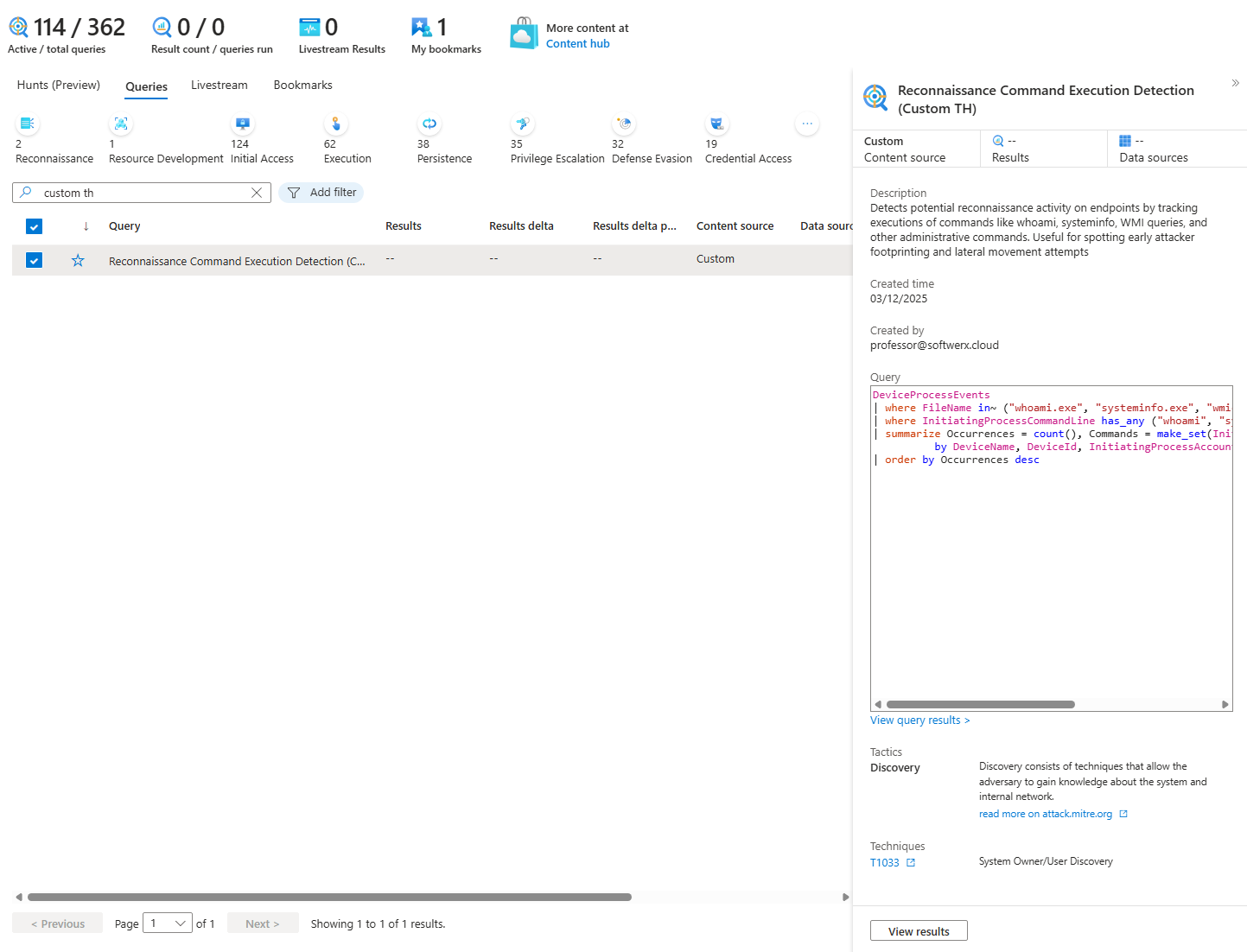Uncheck the Reconnaissance Command Execution Detection row checkbox

point(34,260)
